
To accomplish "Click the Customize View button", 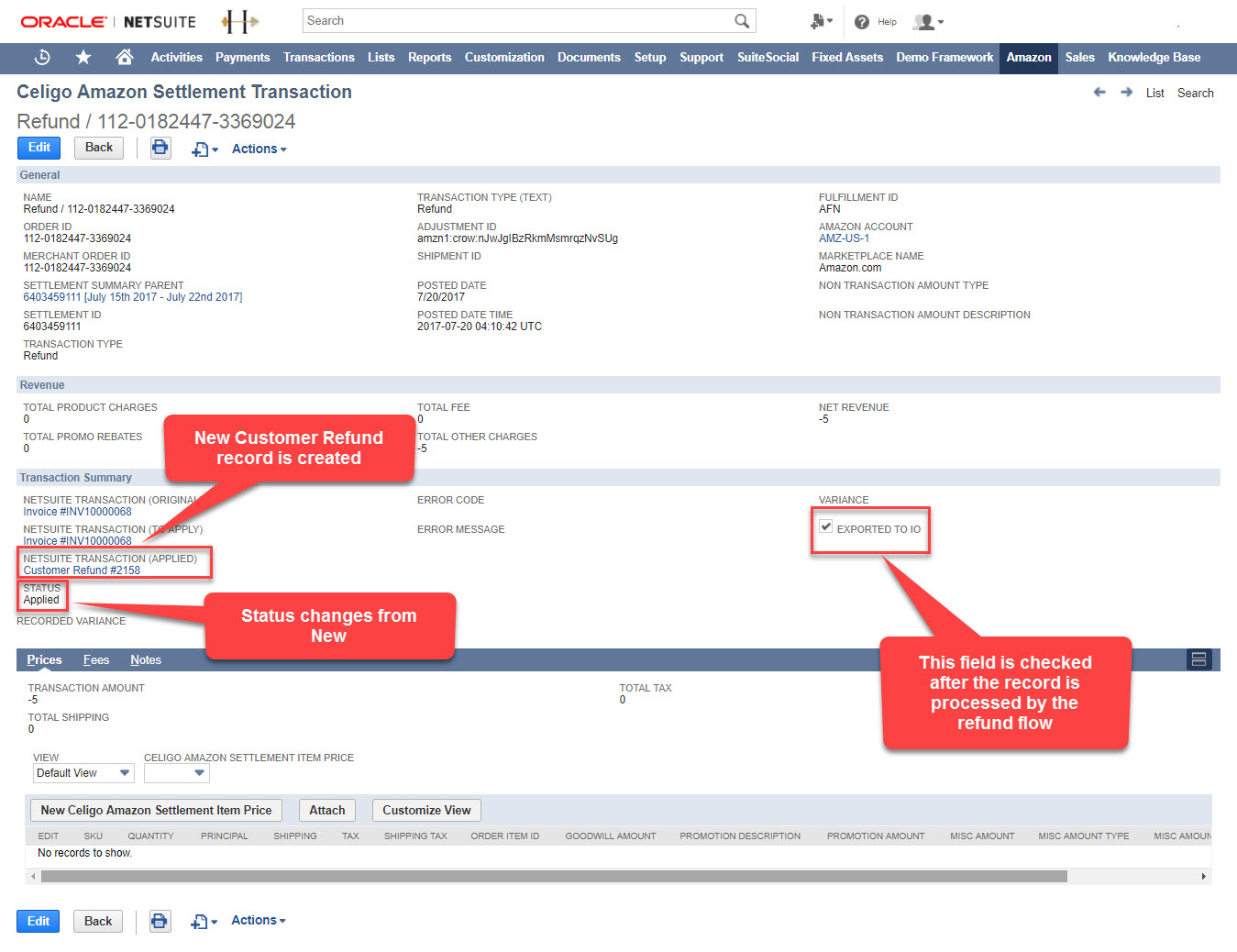I will [x=426, y=810].
